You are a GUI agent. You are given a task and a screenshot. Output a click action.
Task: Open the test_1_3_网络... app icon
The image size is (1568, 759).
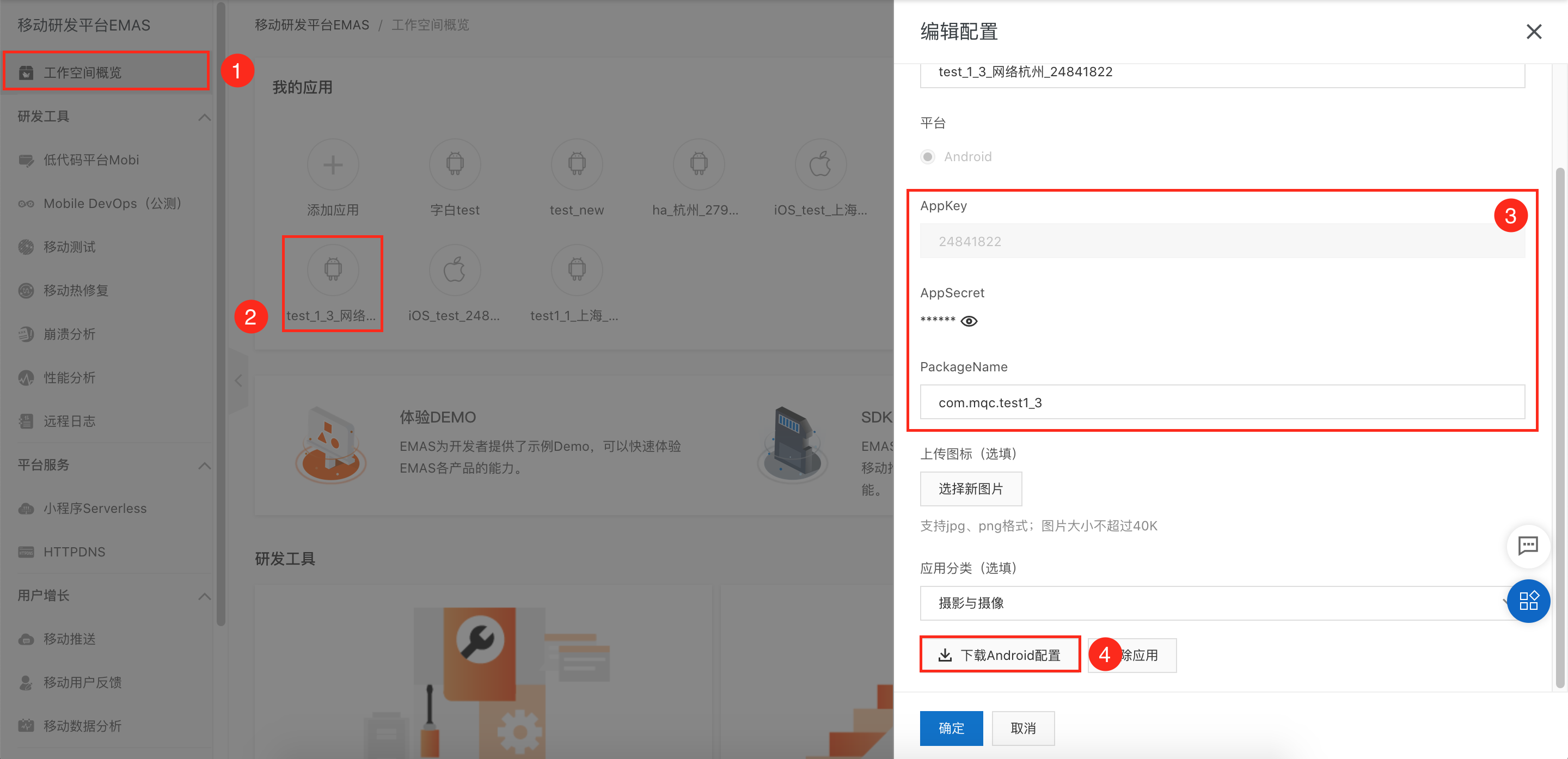point(333,270)
